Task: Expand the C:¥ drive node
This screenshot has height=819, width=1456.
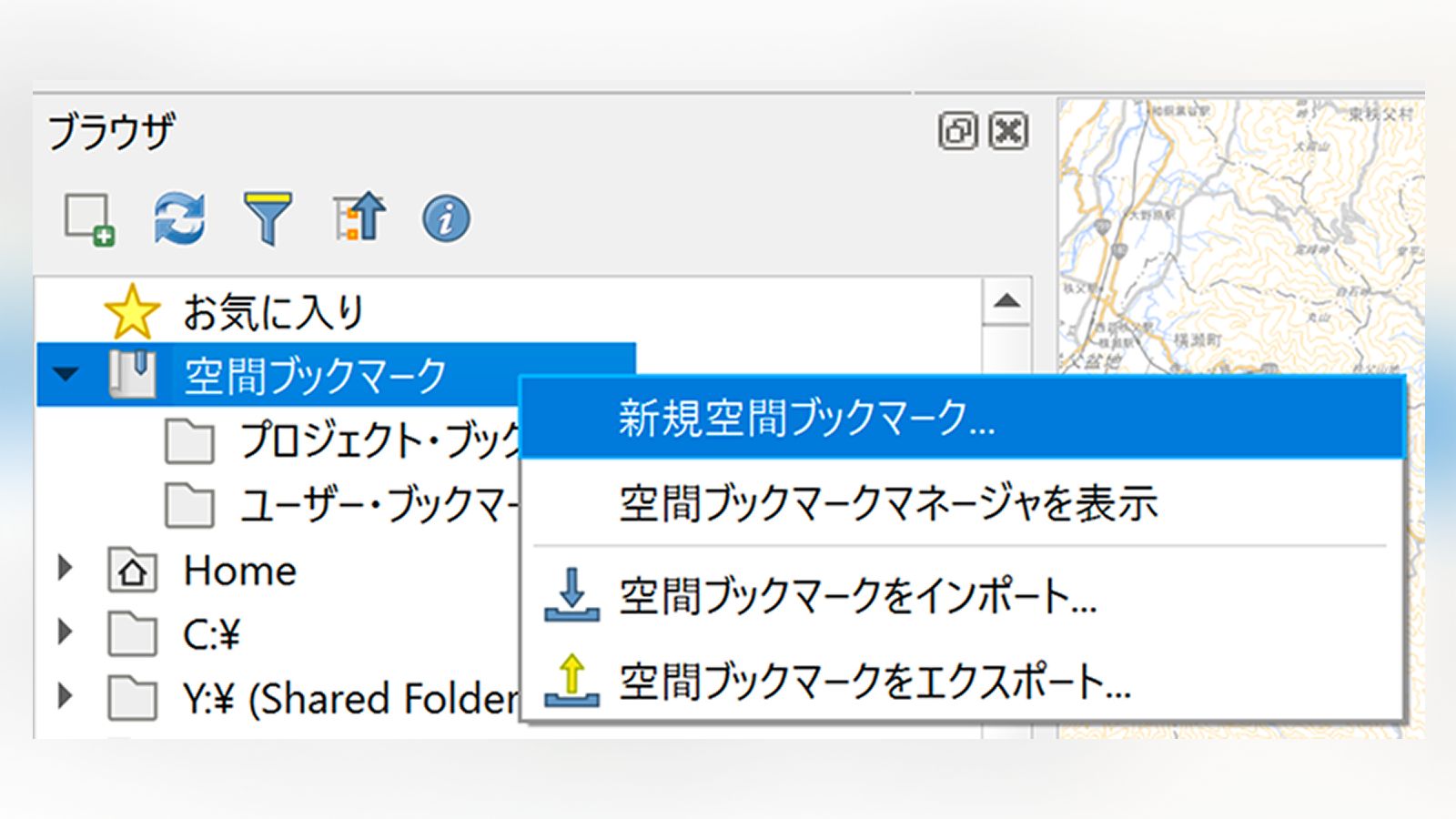Action: click(66, 632)
